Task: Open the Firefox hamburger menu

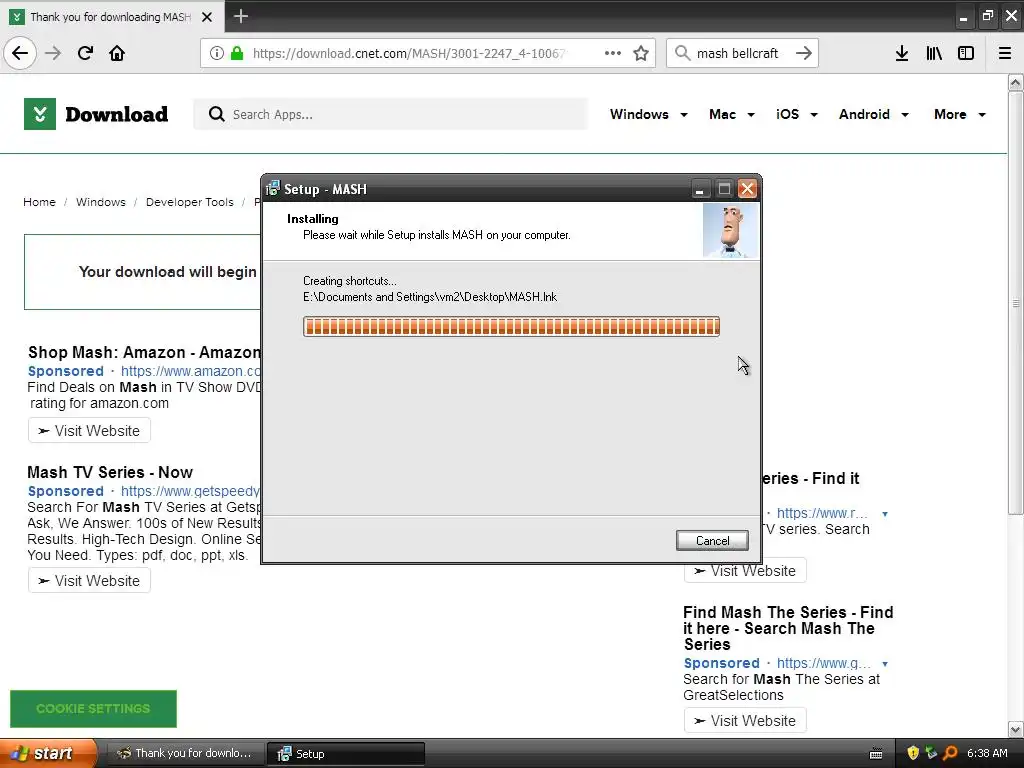Action: click(x=1005, y=53)
